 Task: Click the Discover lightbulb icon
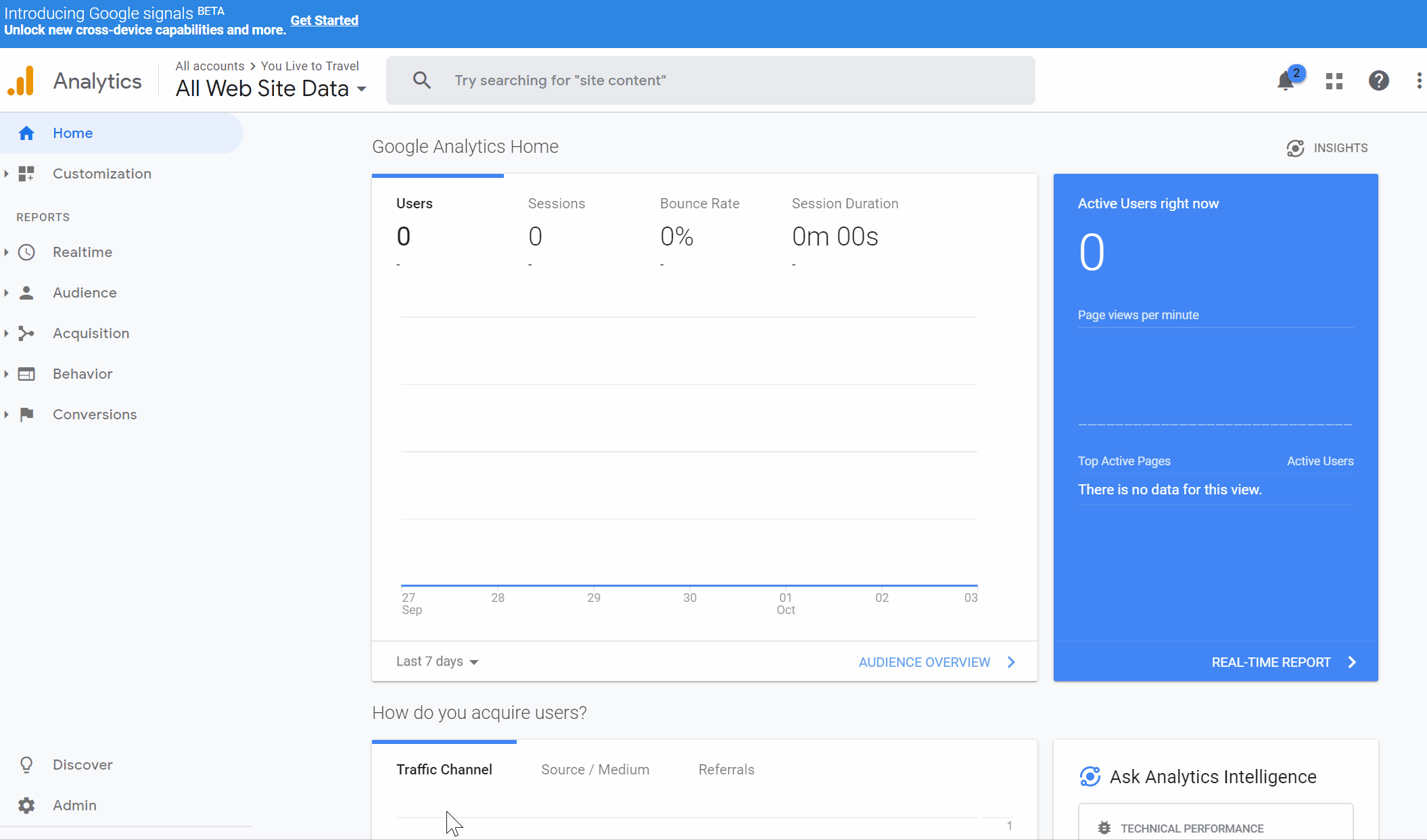(x=26, y=765)
